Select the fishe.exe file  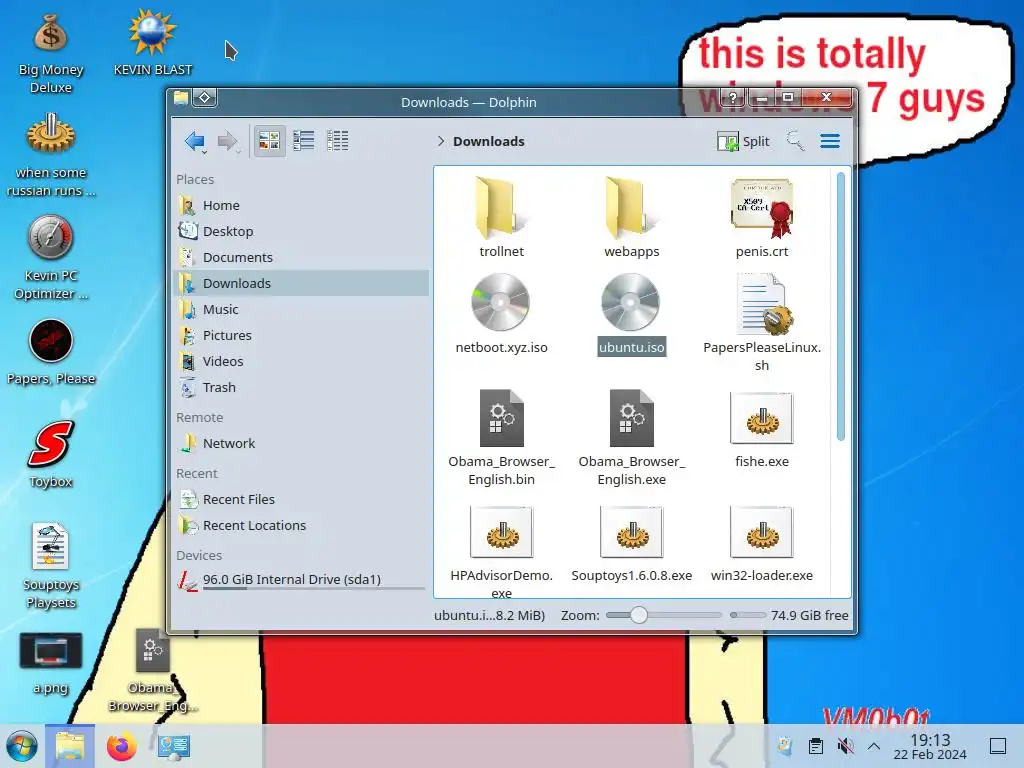point(761,428)
